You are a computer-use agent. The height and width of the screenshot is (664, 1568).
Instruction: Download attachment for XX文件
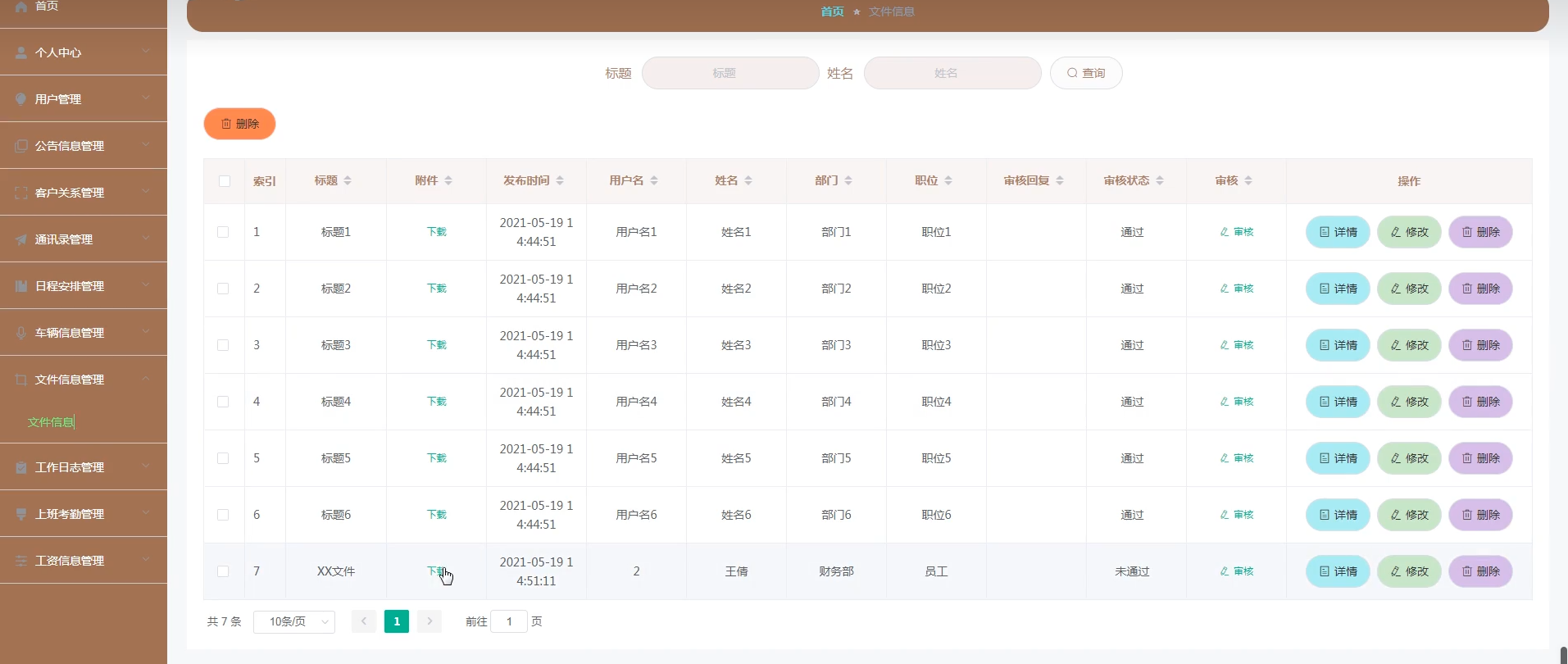coord(437,571)
